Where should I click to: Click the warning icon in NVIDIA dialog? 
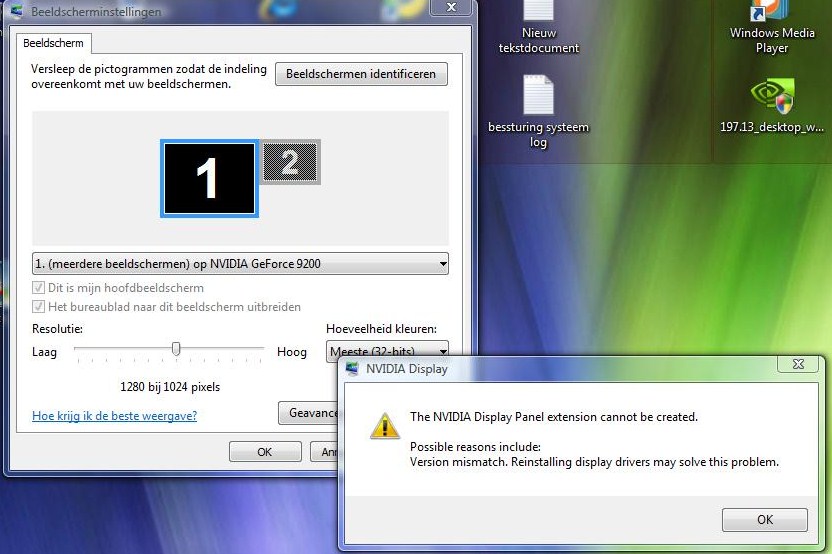(x=385, y=426)
